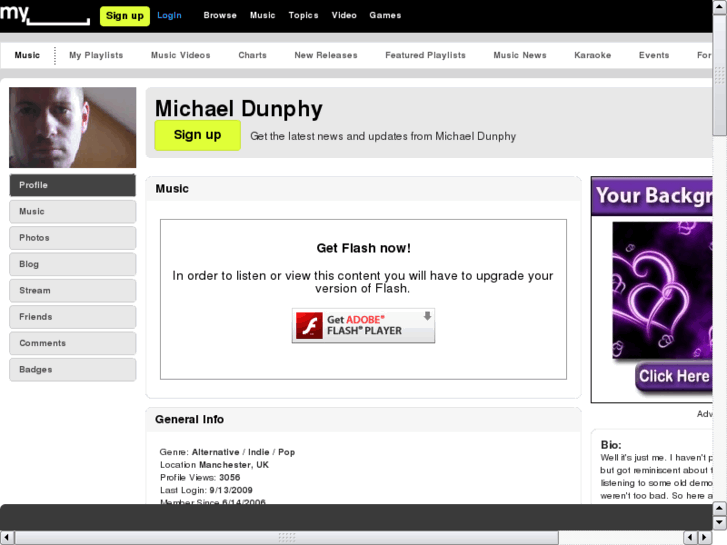This screenshot has width=727, height=545.
Task: Click the vertical scrollbar down arrow
Action: pos(719,523)
